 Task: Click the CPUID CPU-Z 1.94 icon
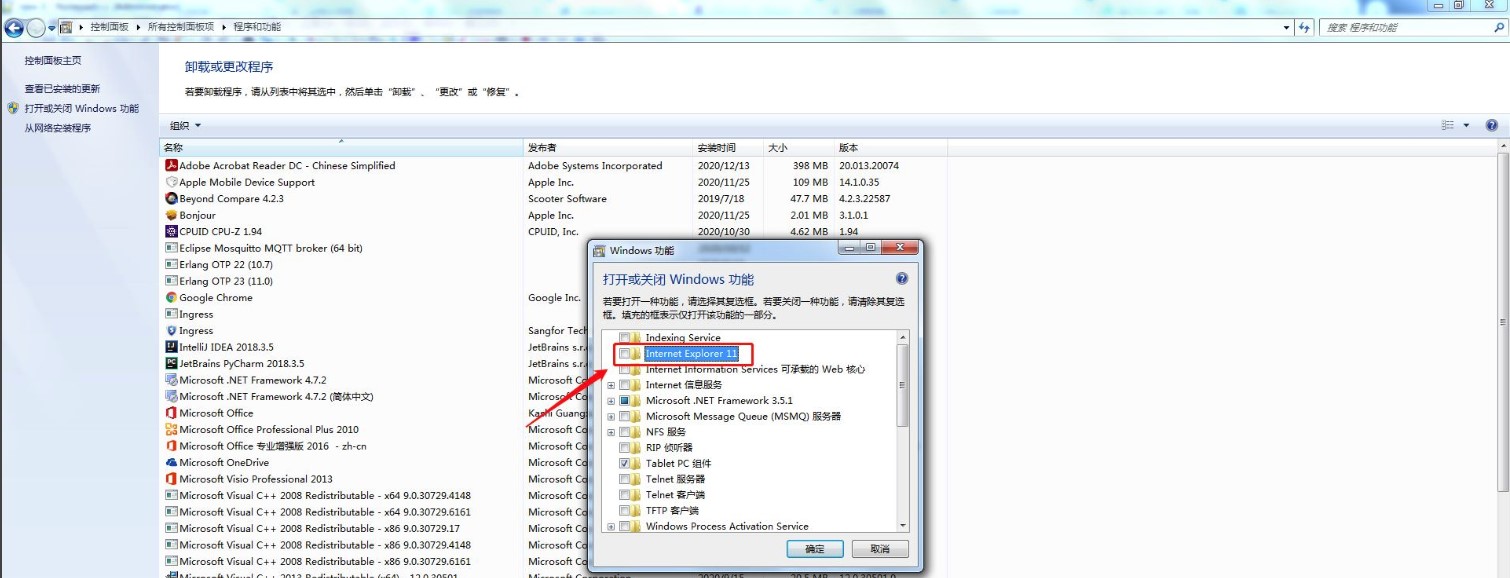point(171,232)
